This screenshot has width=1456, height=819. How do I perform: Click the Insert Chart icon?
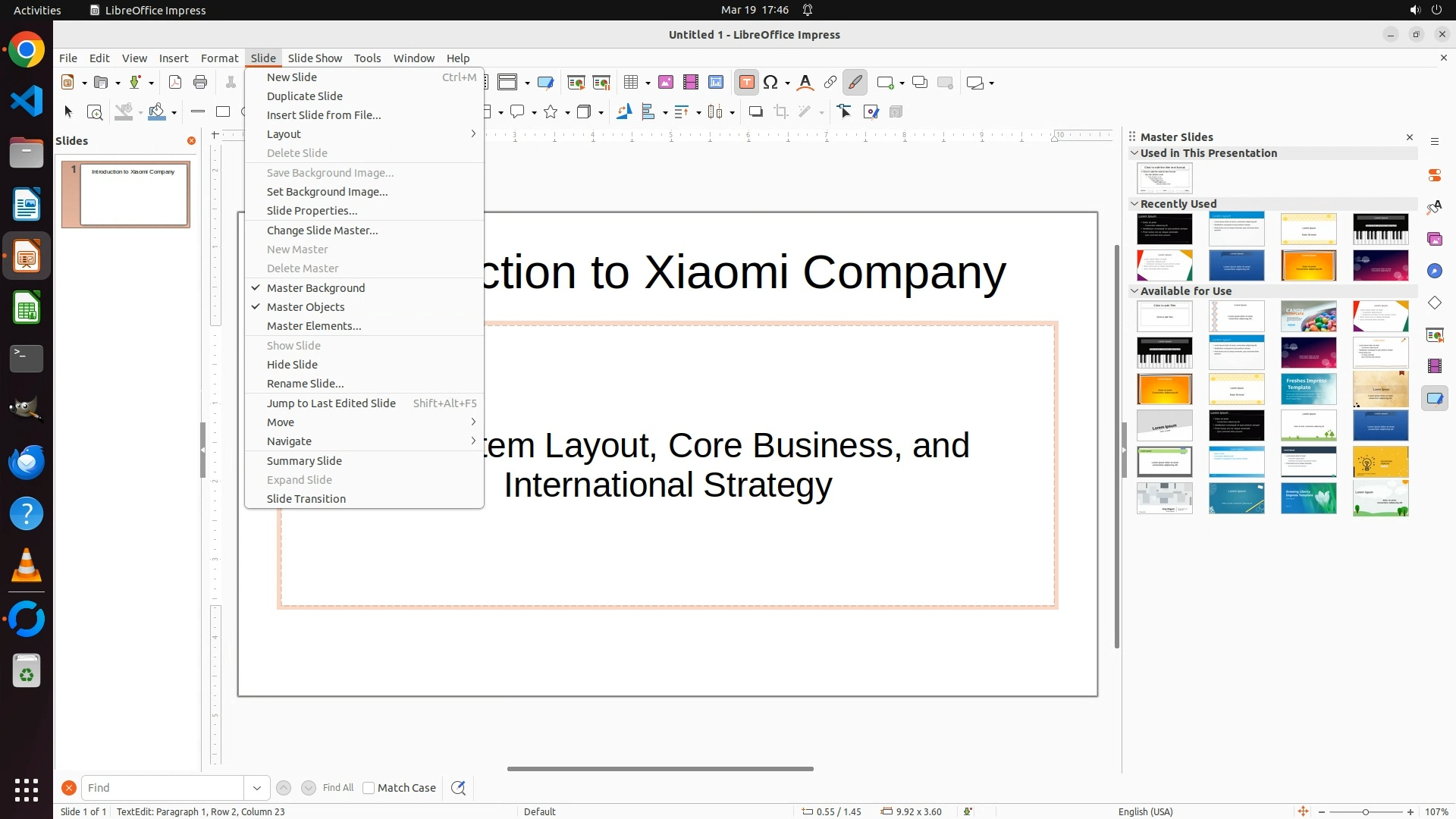click(x=716, y=83)
